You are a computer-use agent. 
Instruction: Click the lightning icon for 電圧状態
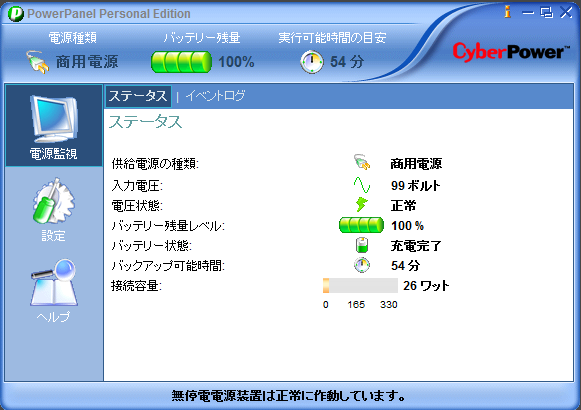(x=362, y=204)
